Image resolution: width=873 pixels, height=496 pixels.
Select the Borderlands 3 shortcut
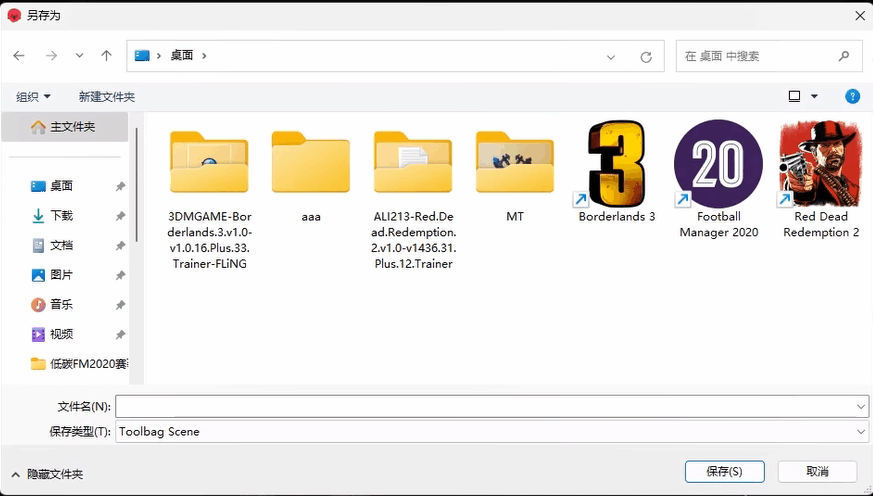(x=617, y=171)
